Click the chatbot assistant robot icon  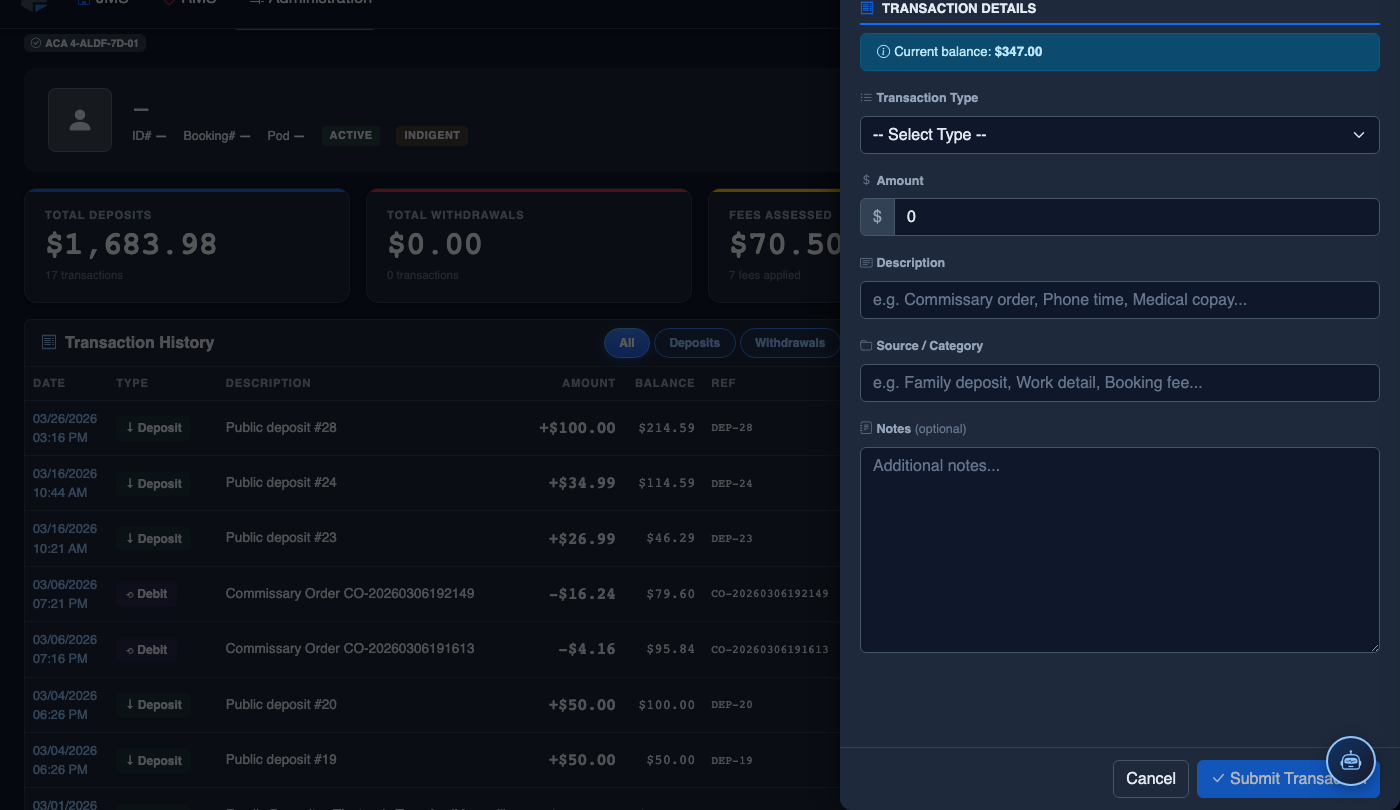point(1351,760)
